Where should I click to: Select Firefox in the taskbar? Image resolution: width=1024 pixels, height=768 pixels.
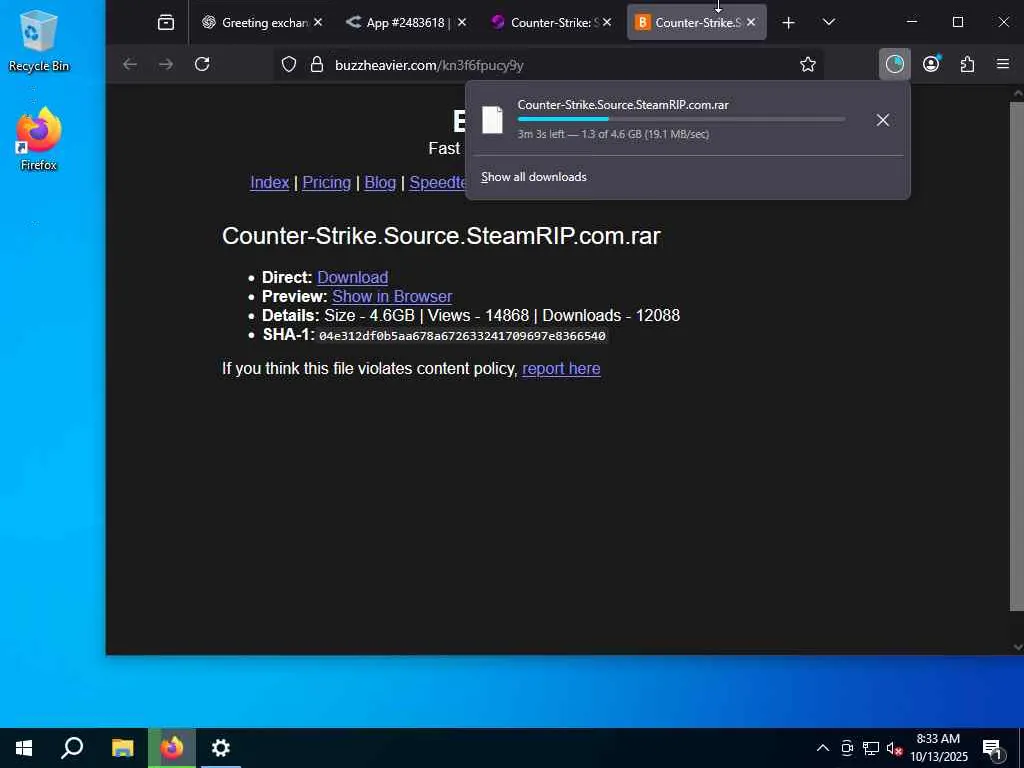click(172, 748)
